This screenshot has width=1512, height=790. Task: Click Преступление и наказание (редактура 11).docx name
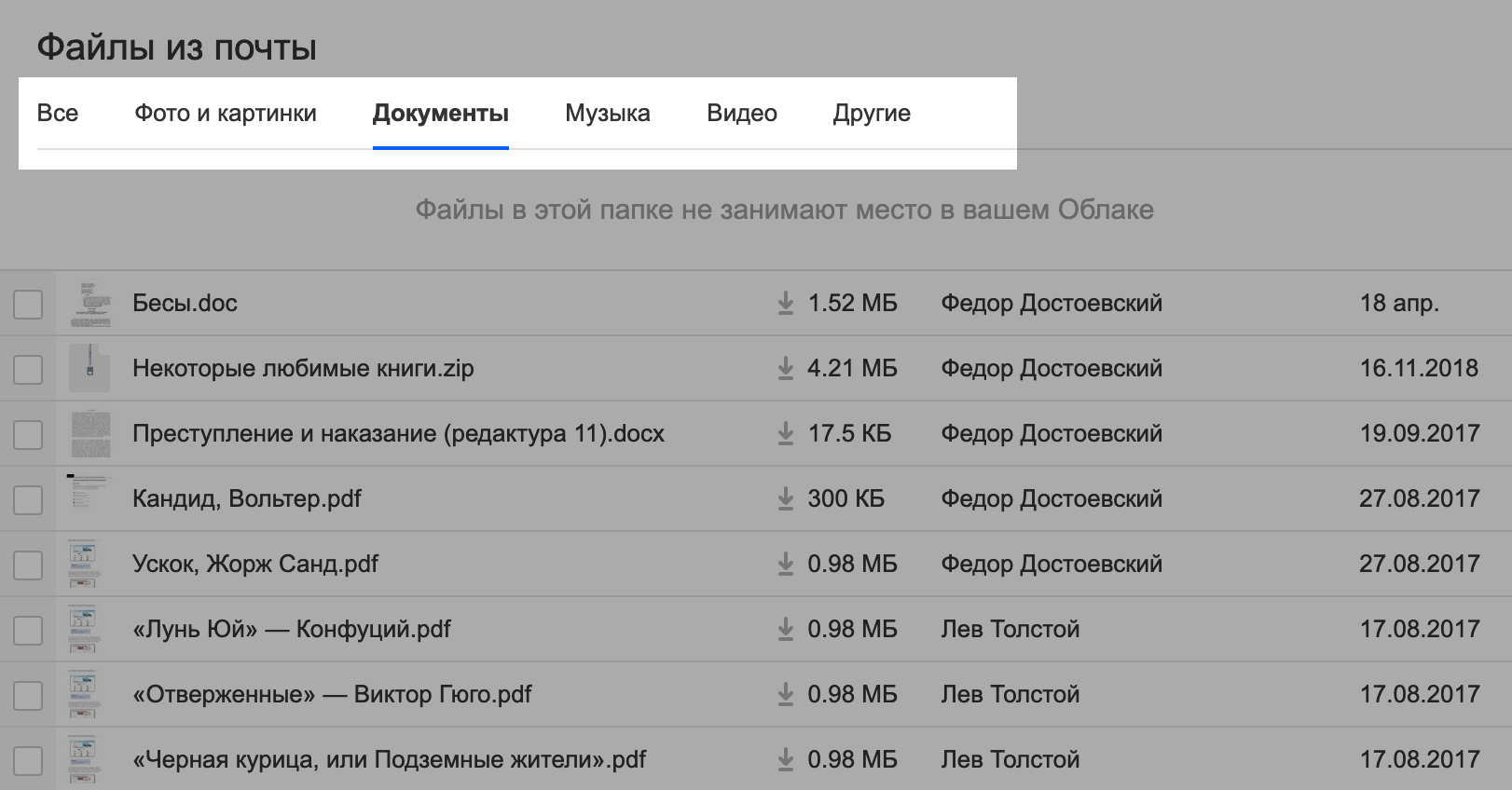coord(398,433)
